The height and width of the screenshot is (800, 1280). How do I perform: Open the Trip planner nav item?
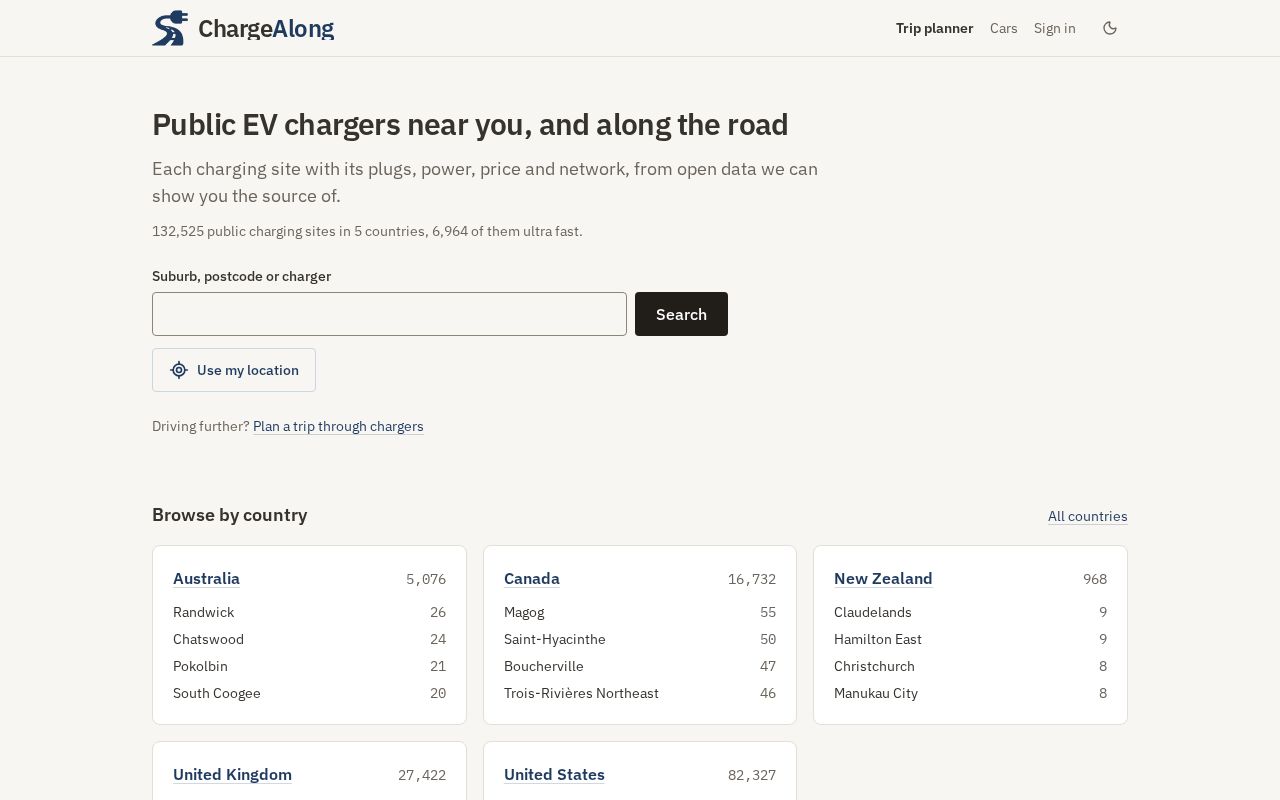tap(934, 28)
